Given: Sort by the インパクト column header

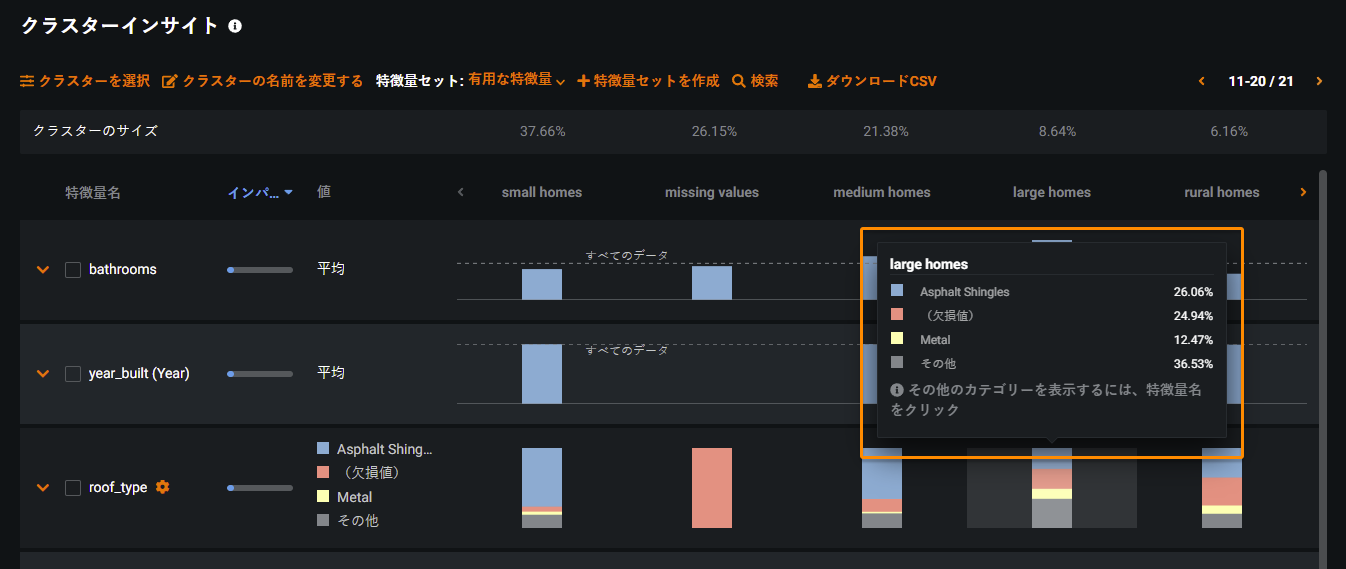Looking at the screenshot, I should pos(259,192).
